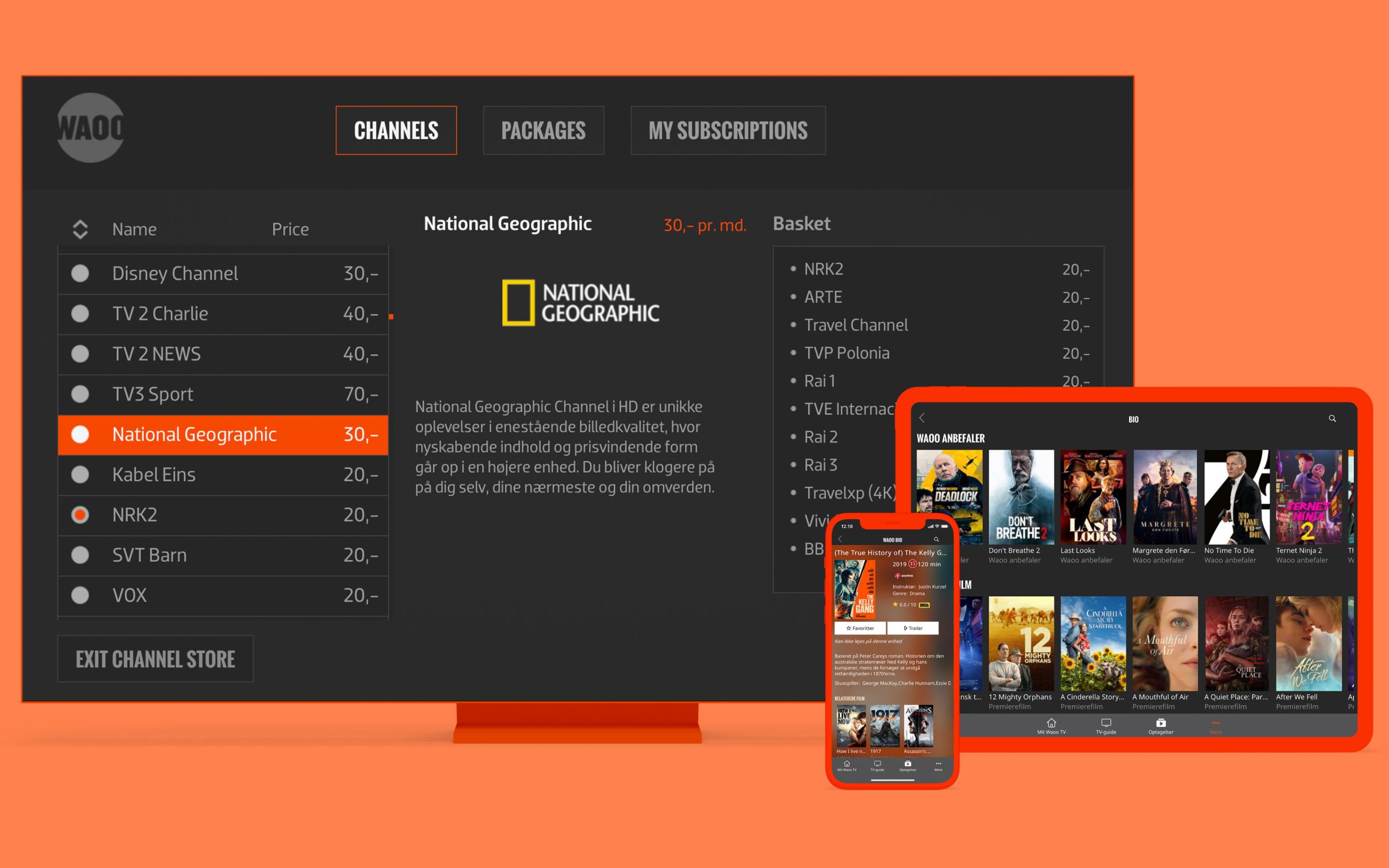Tap the search icon on the tablet
1389x868 pixels.
coord(1332,419)
